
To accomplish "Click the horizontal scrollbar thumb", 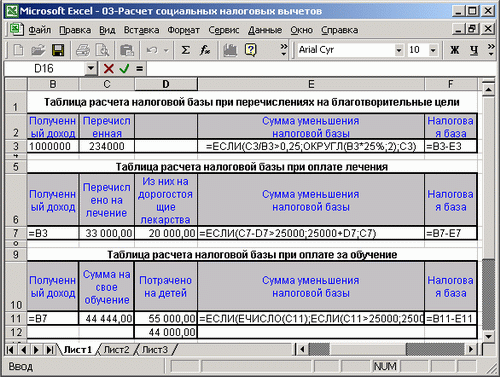I will pos(319,349).
